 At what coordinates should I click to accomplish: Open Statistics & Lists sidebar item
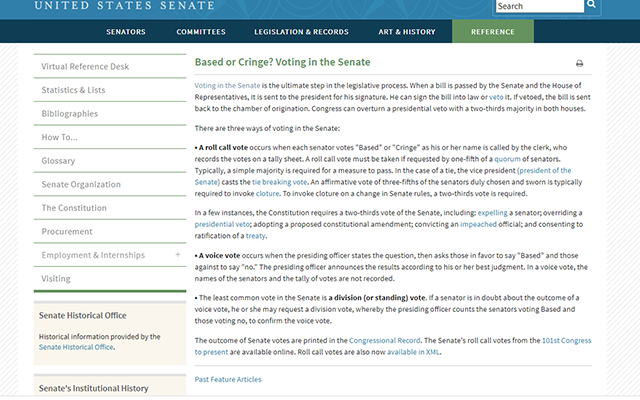point(110,90)
